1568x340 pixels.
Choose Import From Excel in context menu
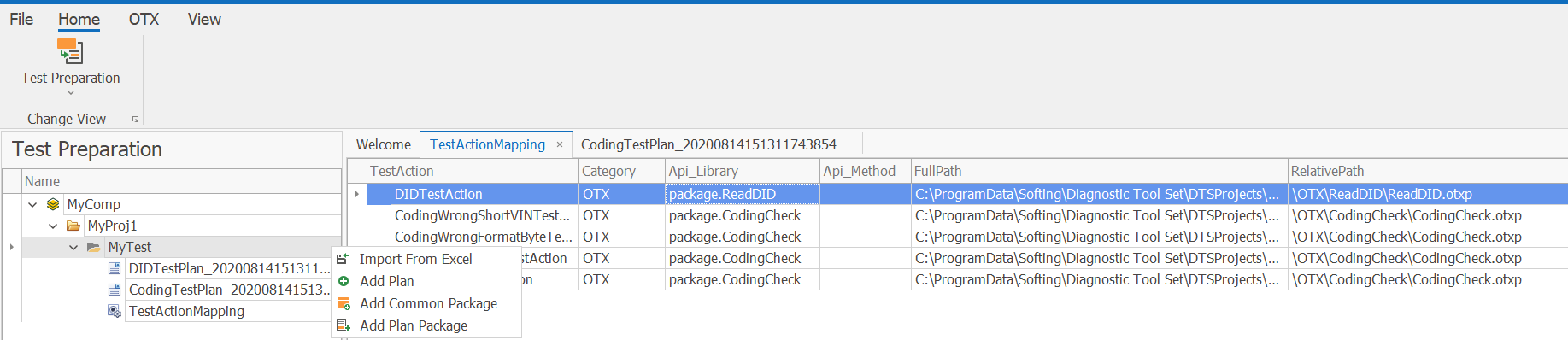coord(426,259)
